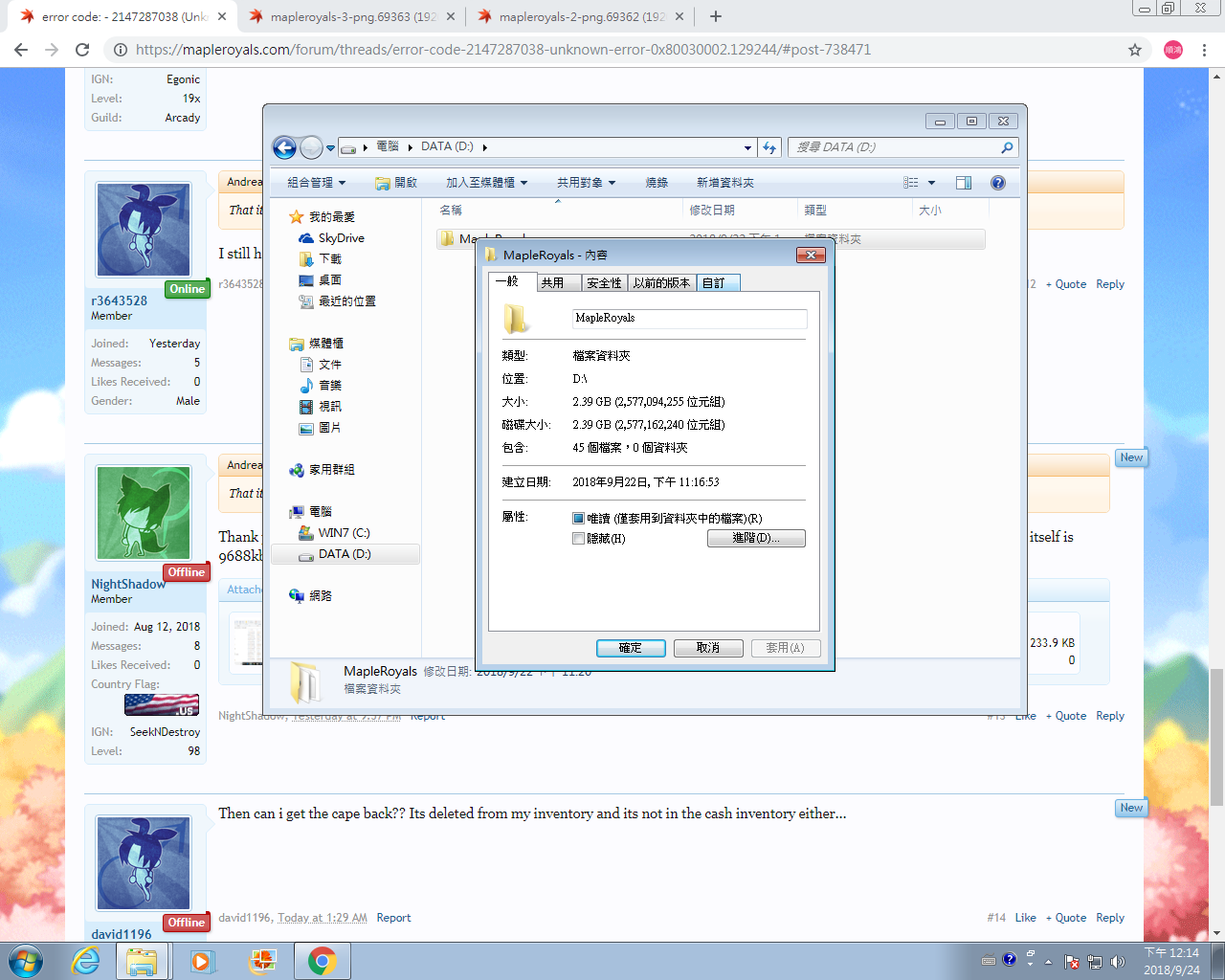Viewport: 1225px width, 980px height.
Task: Click 我的最愛 favorites star in sidebar
Action: [297, 217]
